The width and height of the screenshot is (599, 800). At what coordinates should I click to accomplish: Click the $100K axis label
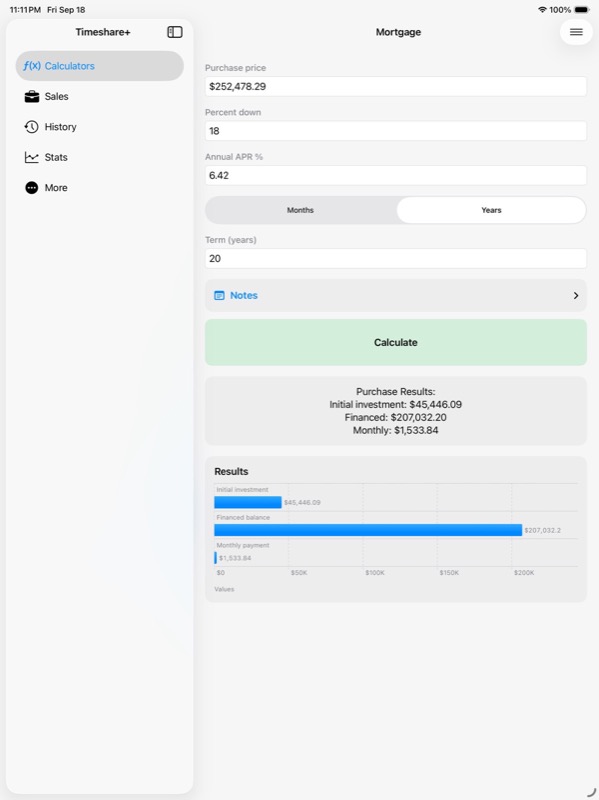[375, 573]
